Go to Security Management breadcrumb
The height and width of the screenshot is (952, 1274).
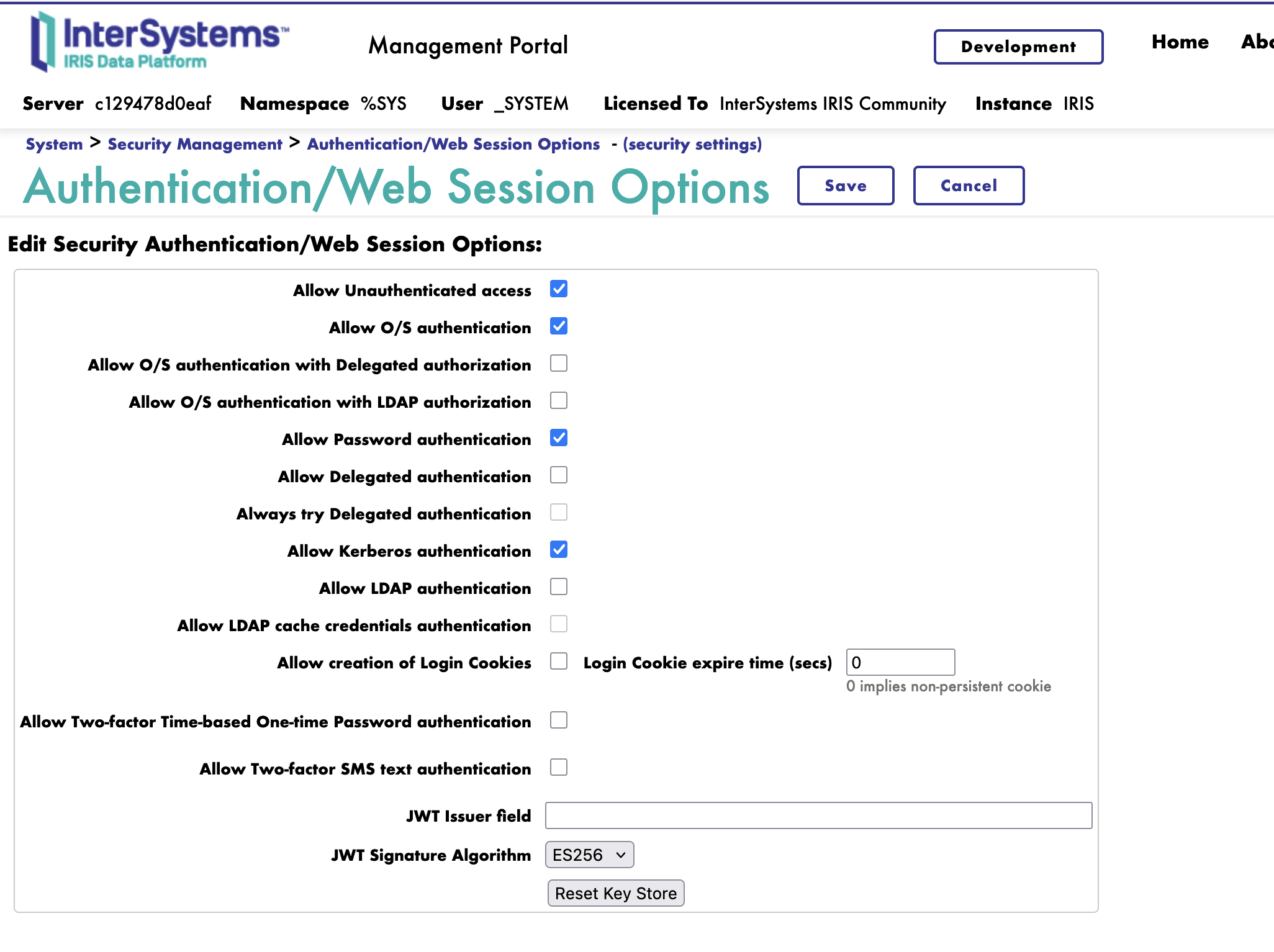coord(195,144)
